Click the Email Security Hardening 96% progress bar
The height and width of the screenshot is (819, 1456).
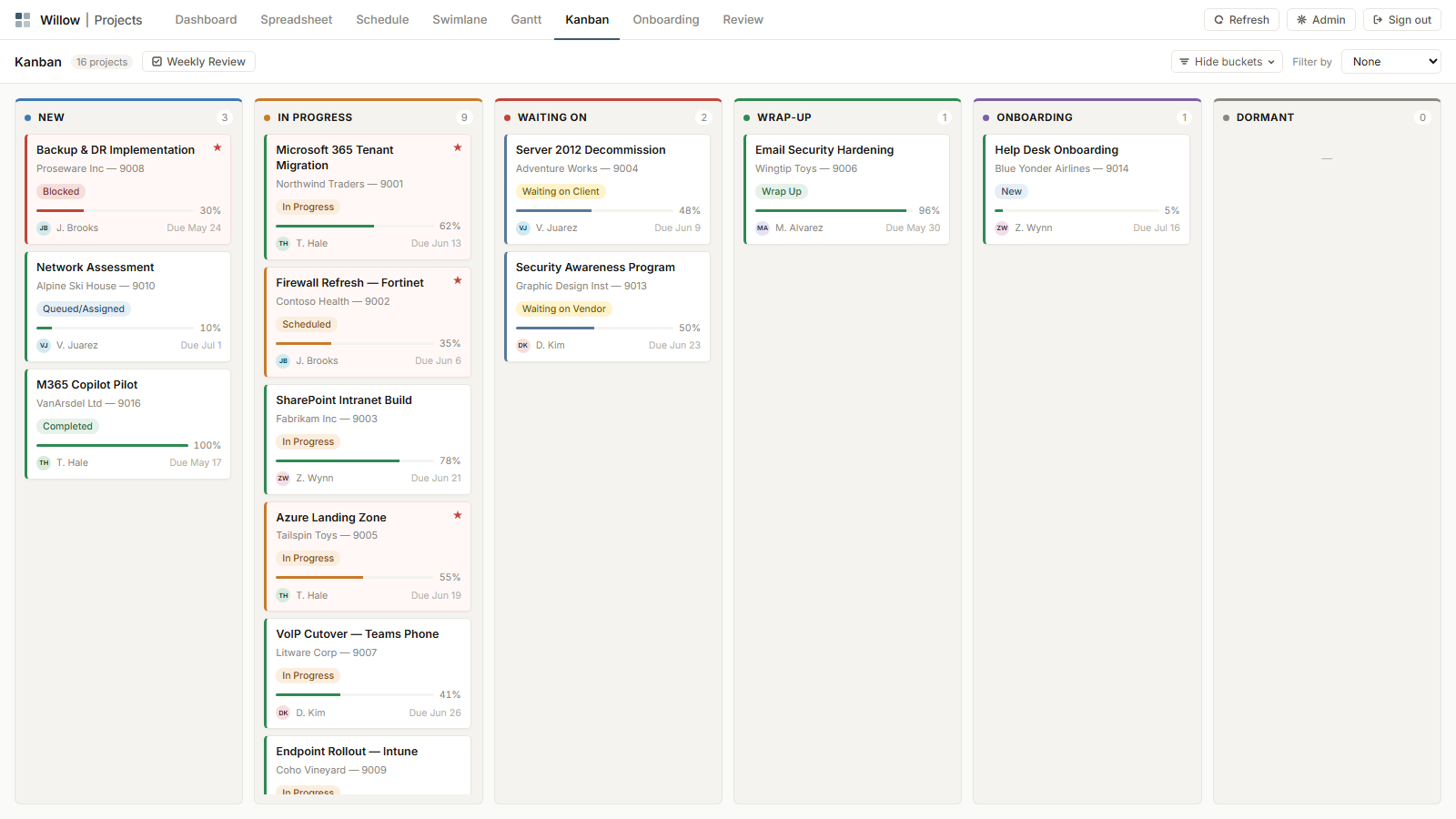point(831,211)
